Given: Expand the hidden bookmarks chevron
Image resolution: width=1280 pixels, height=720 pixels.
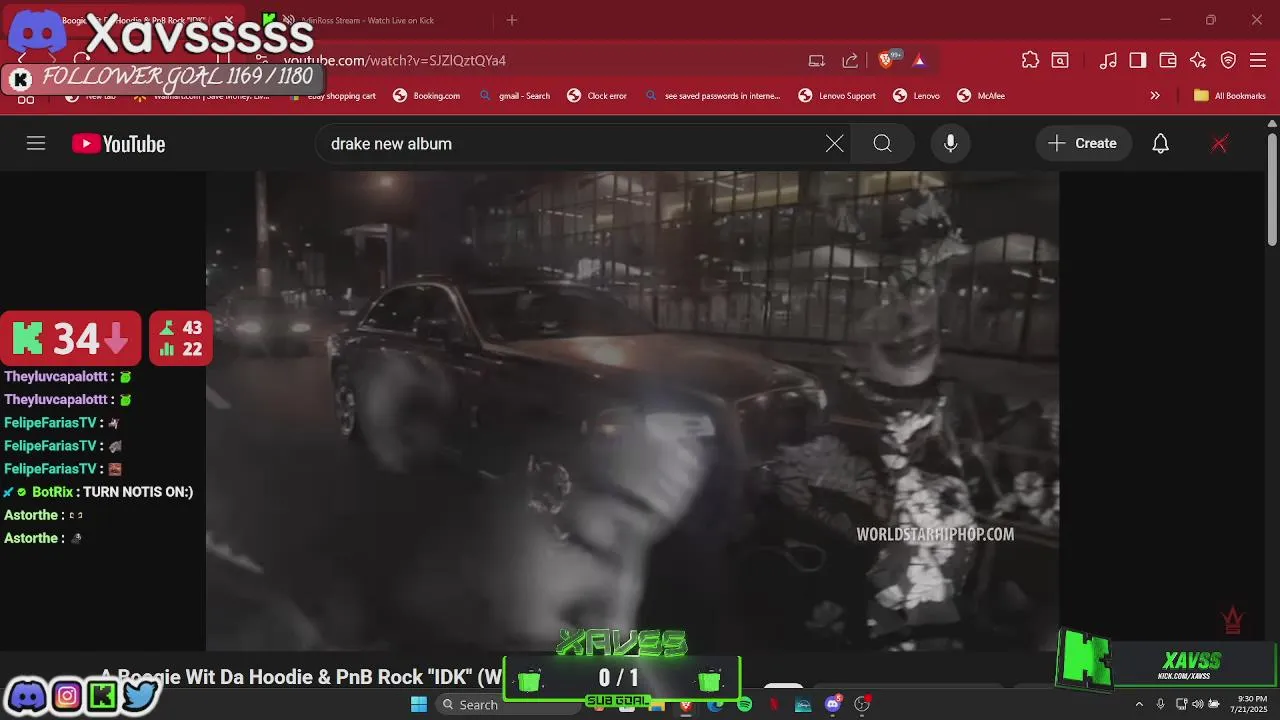Looking at the screenshot, I should [1155, 96].
